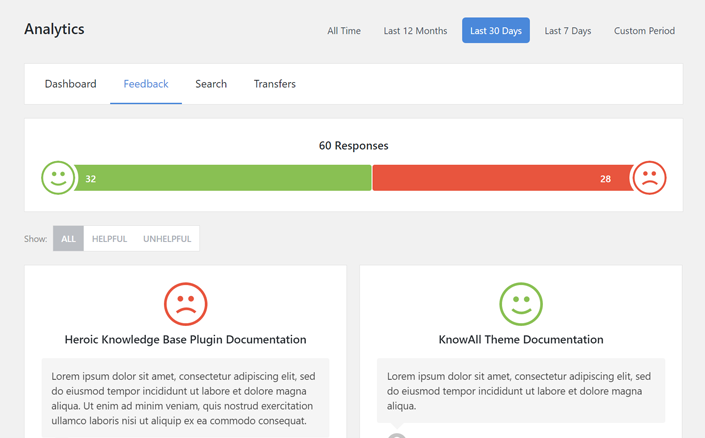
Task: Open the Transfers tab
Action: 275,84
